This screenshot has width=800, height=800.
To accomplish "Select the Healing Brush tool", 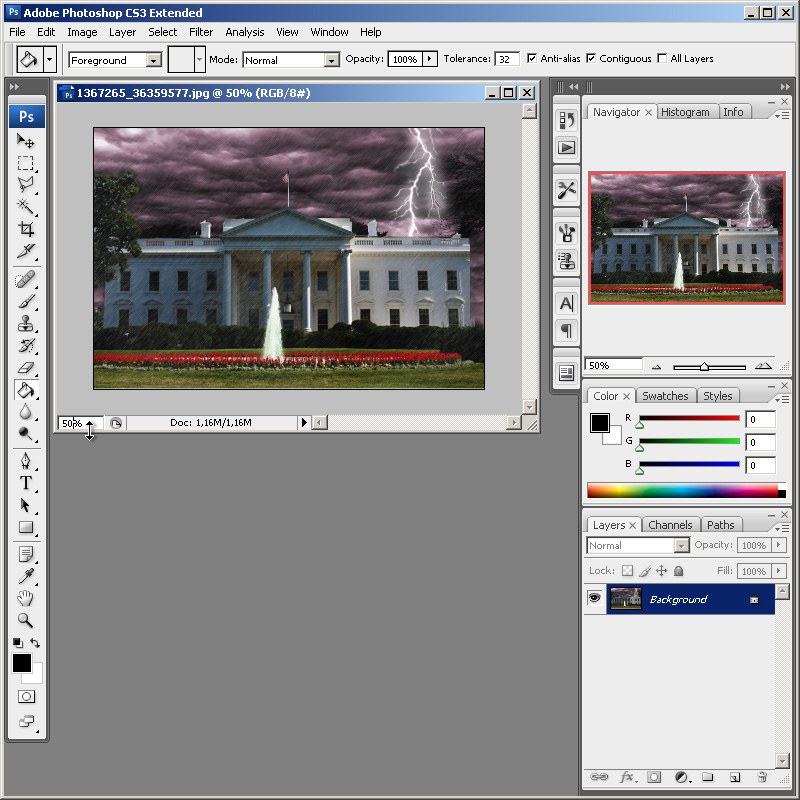I will coord(26,279).
